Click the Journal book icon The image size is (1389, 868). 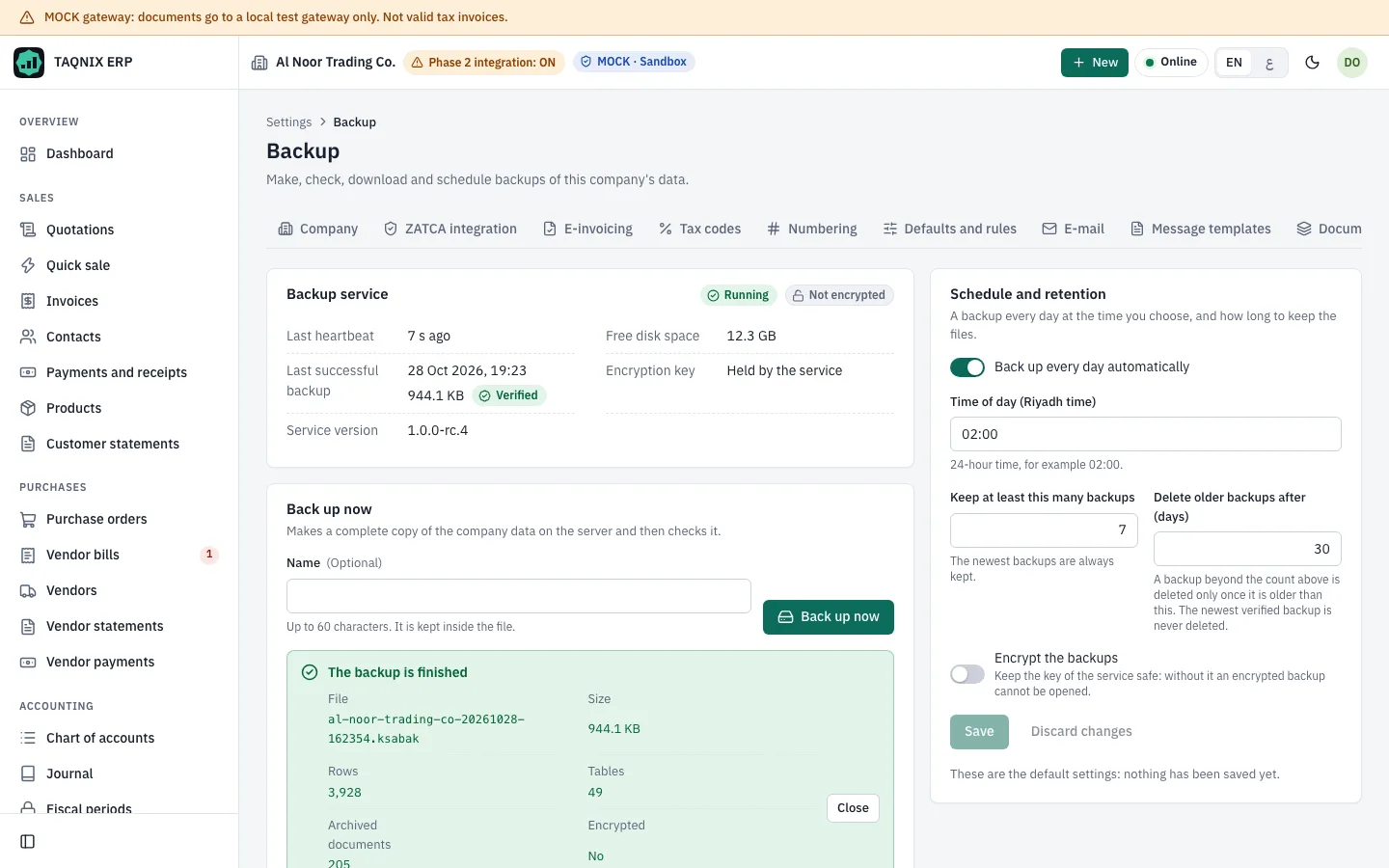click(28, 774)
